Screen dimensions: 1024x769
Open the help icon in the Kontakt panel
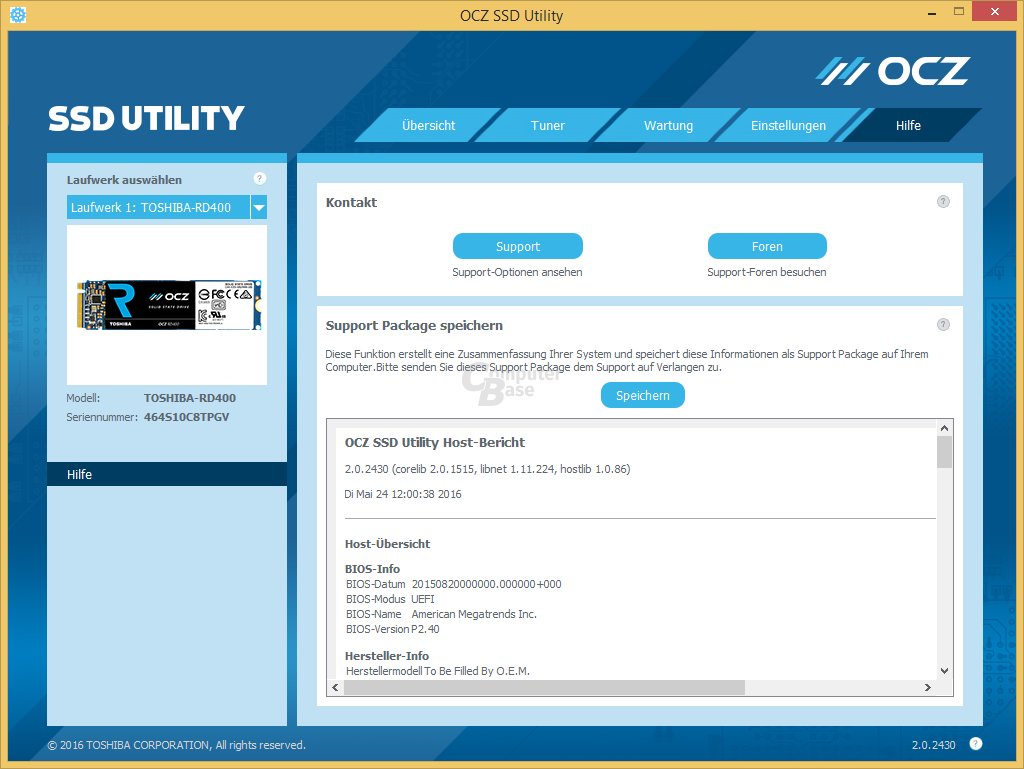(943, 202)
